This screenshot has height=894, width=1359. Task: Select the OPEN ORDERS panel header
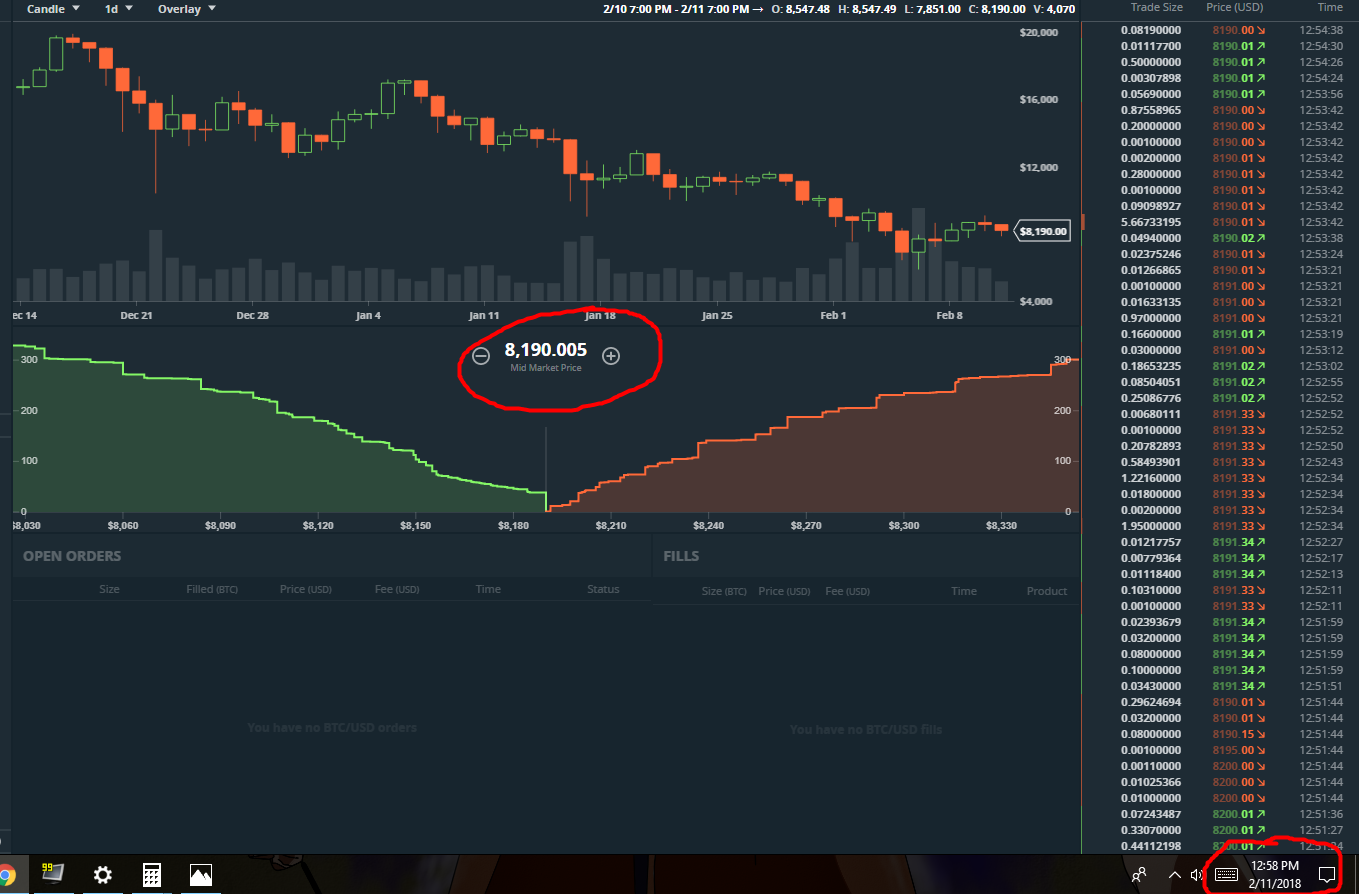(x=72, y=556)
